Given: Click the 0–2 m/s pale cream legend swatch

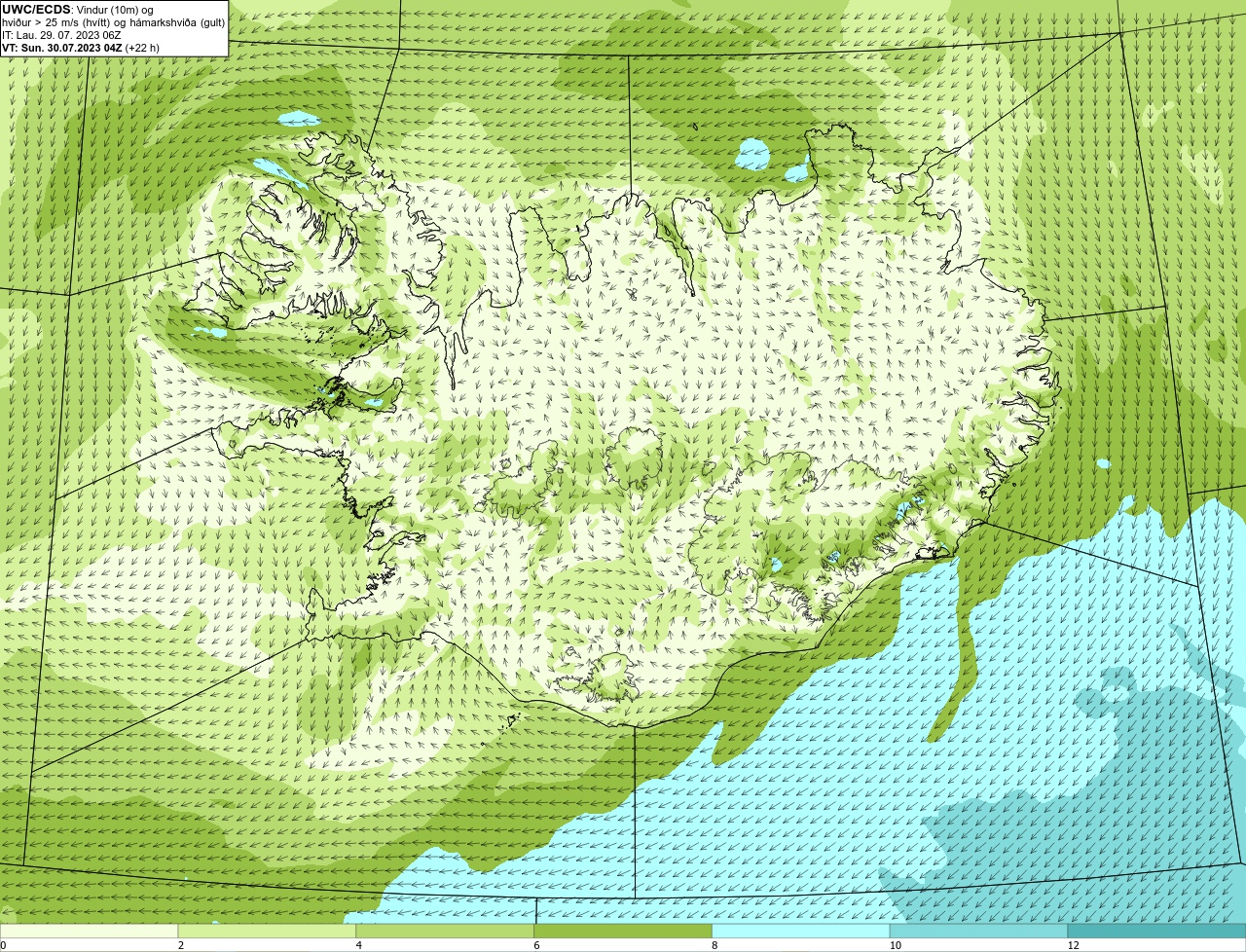Looking at the screenshot, I should [90, 931].
